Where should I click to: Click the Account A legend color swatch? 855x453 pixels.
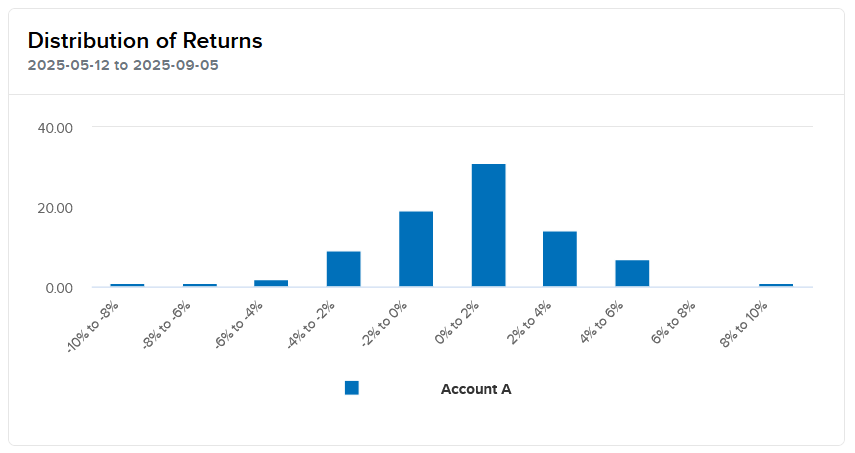point(351,388)
